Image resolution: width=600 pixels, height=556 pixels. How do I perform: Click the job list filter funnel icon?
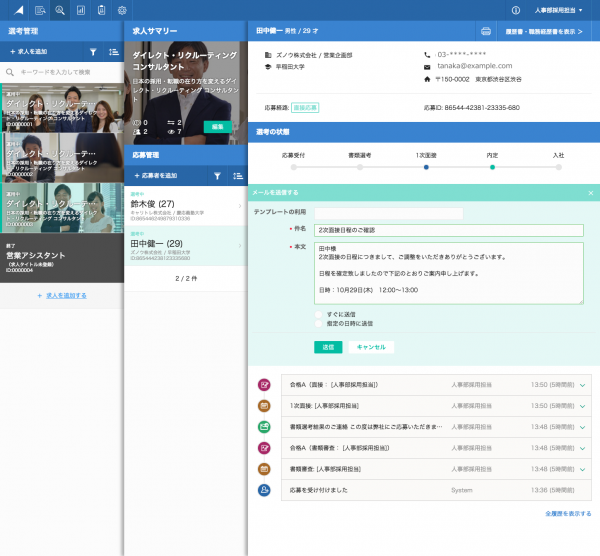tap(93, 52)
